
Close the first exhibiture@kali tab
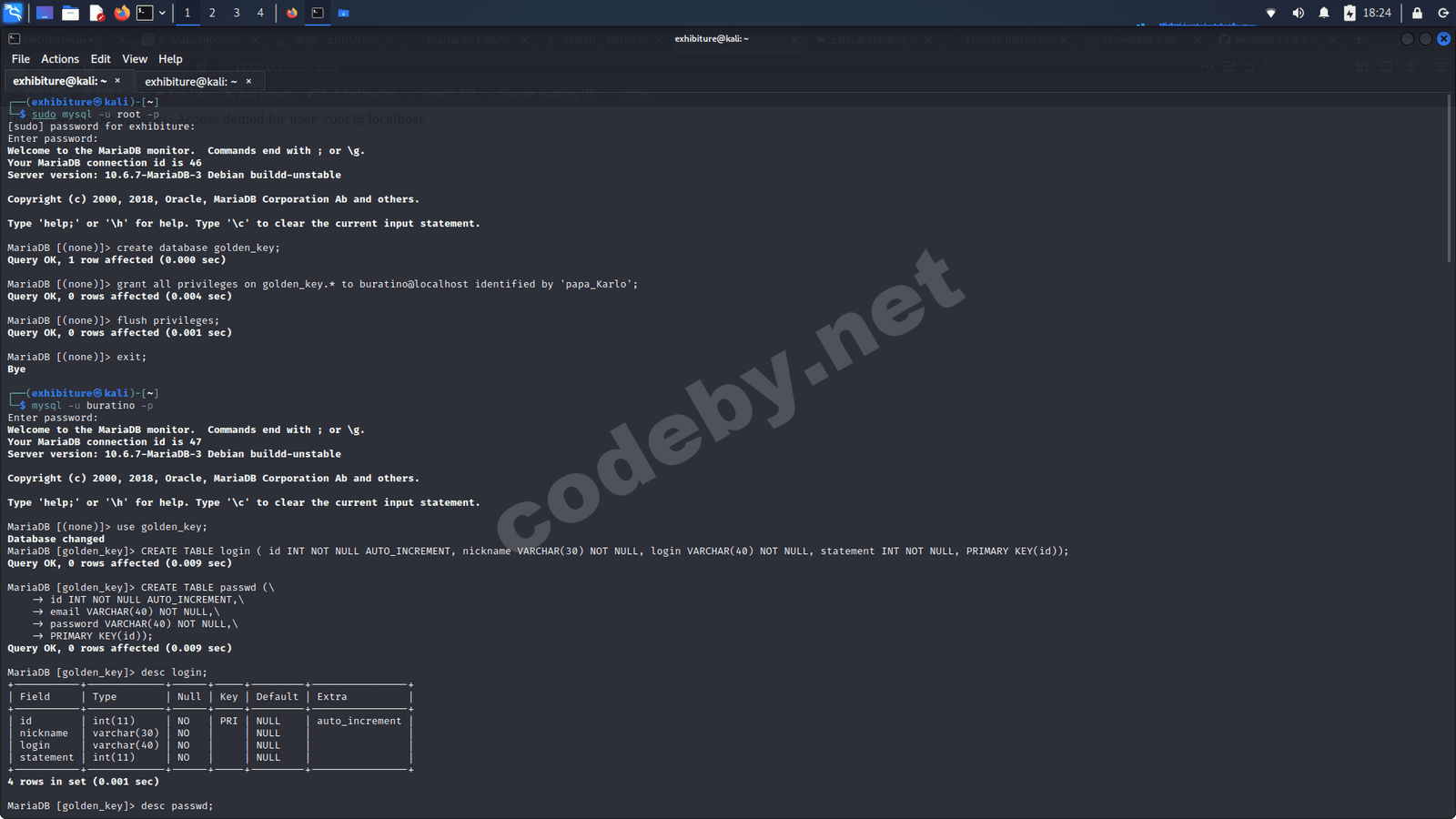pos(117,81)
